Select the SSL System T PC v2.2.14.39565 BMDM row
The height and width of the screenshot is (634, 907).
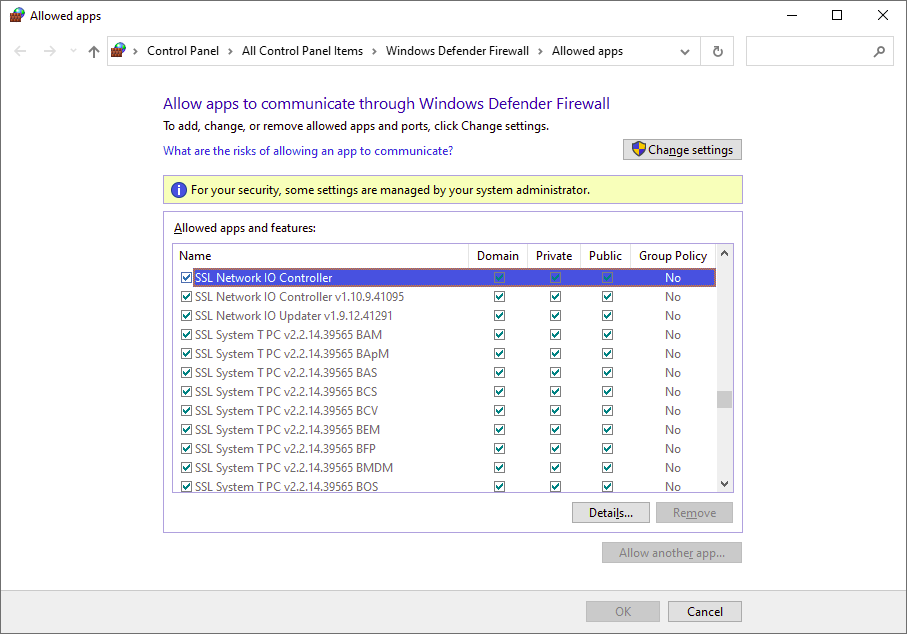(x=444, y=467)
